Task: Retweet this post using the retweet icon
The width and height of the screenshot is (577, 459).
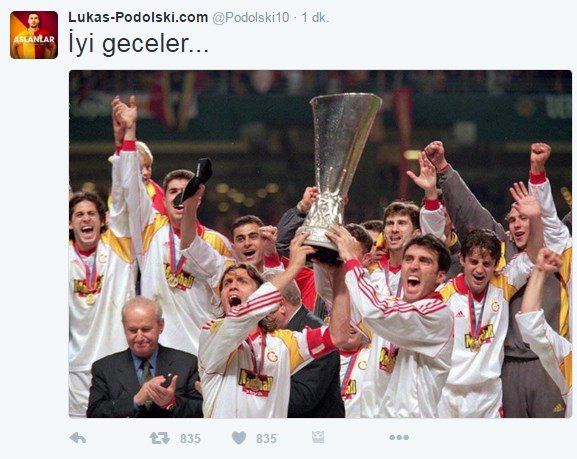Action: point(160,438)
